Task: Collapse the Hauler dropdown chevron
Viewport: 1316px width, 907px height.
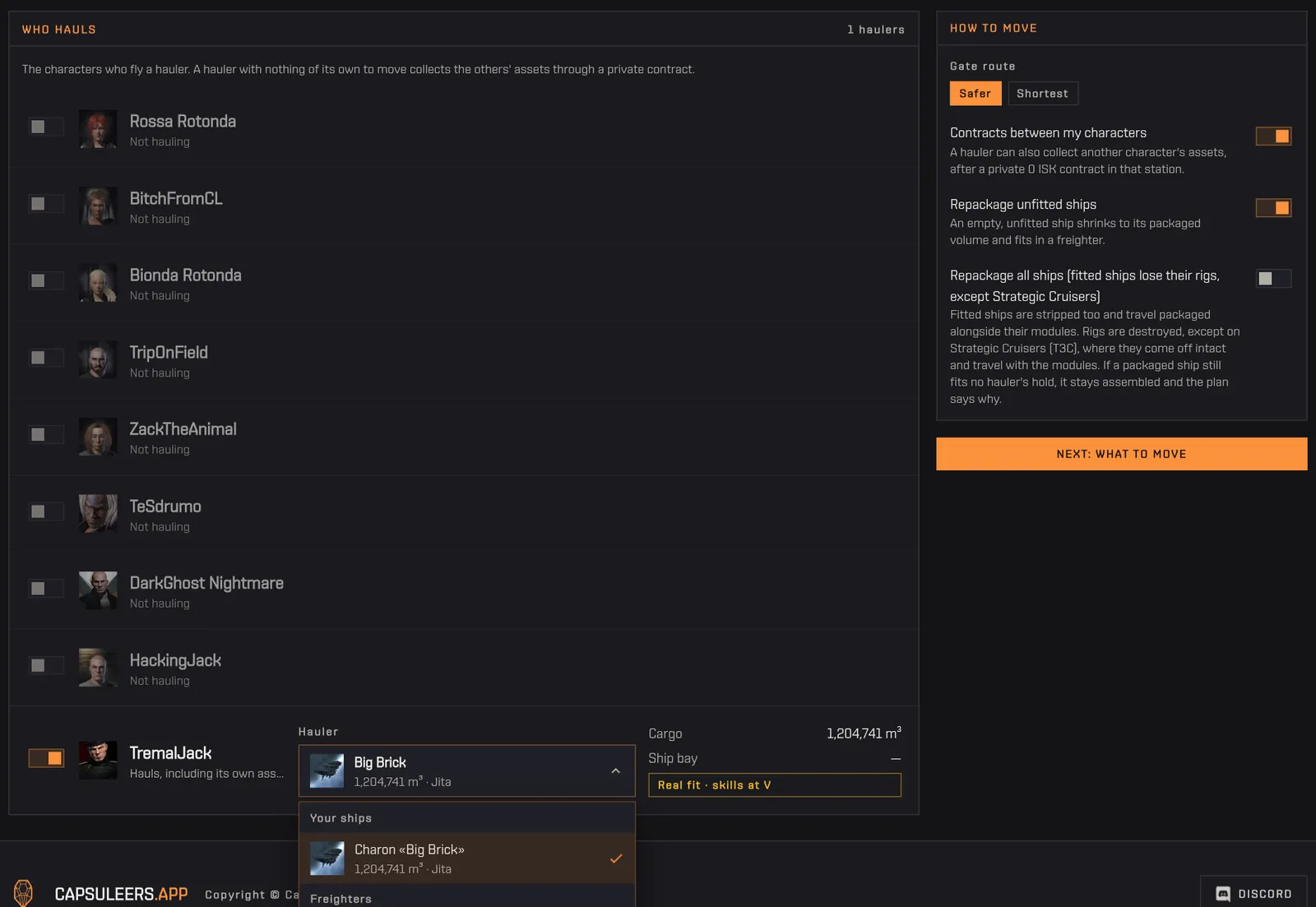Action: 616,771
